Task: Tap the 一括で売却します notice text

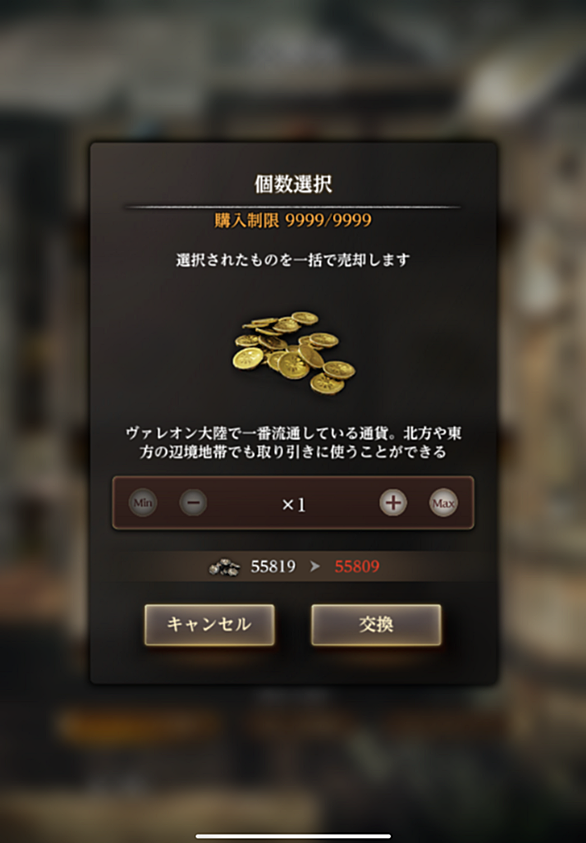Action: pyautogui.click(x=293, y=260)
